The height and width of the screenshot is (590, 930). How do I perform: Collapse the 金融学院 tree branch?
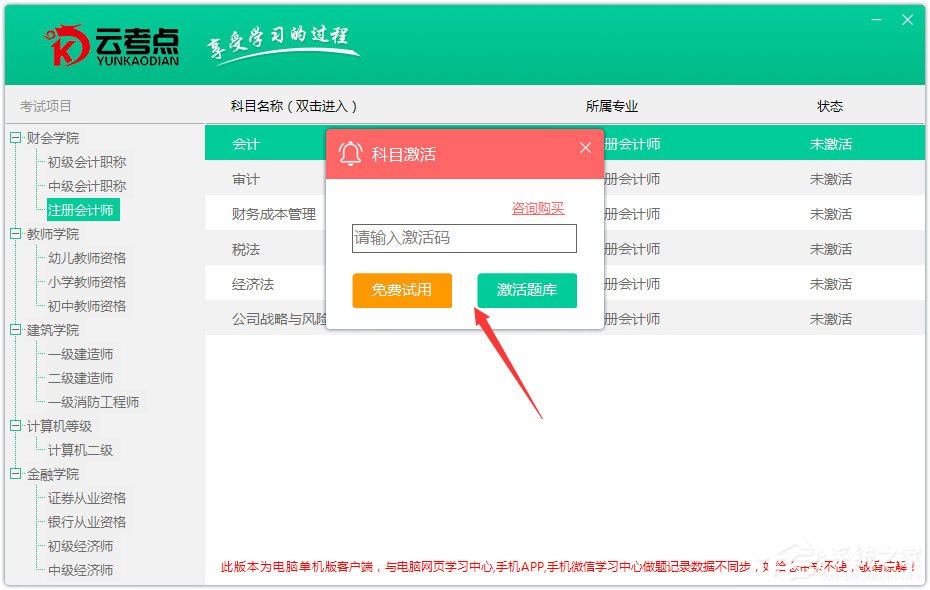point(13,473)
